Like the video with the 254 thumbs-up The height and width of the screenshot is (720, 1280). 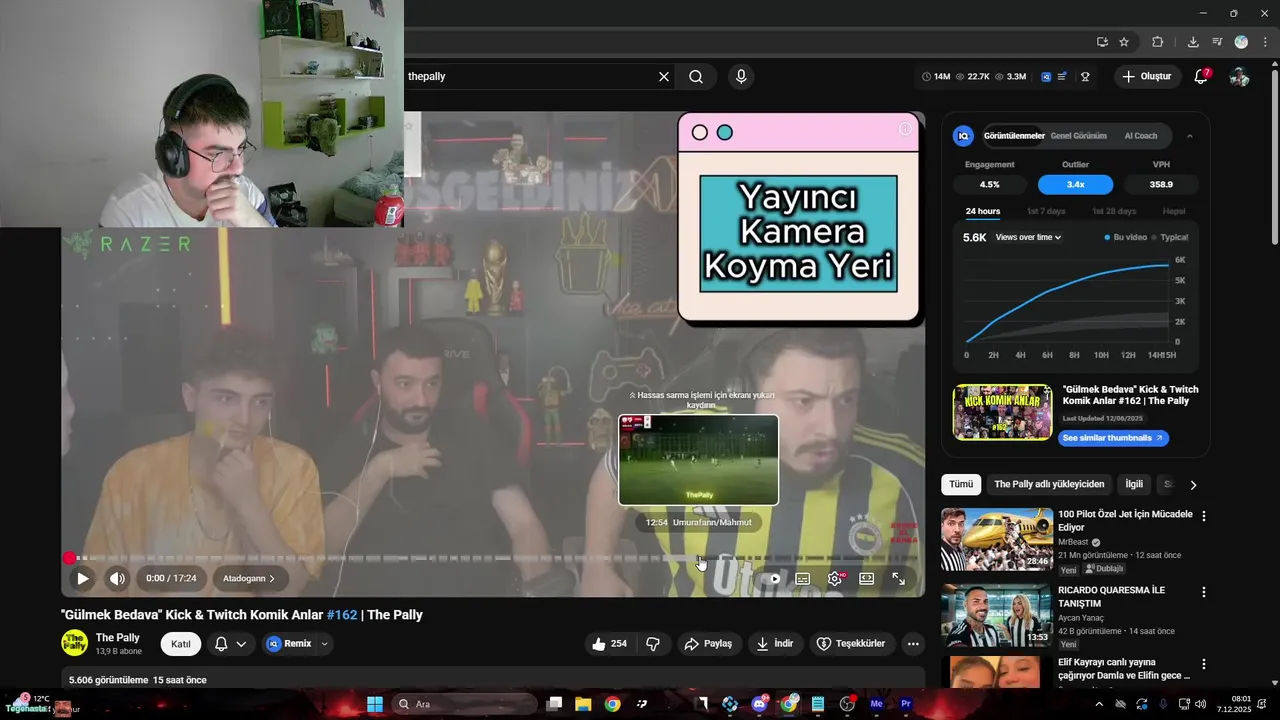coord(610,644)
